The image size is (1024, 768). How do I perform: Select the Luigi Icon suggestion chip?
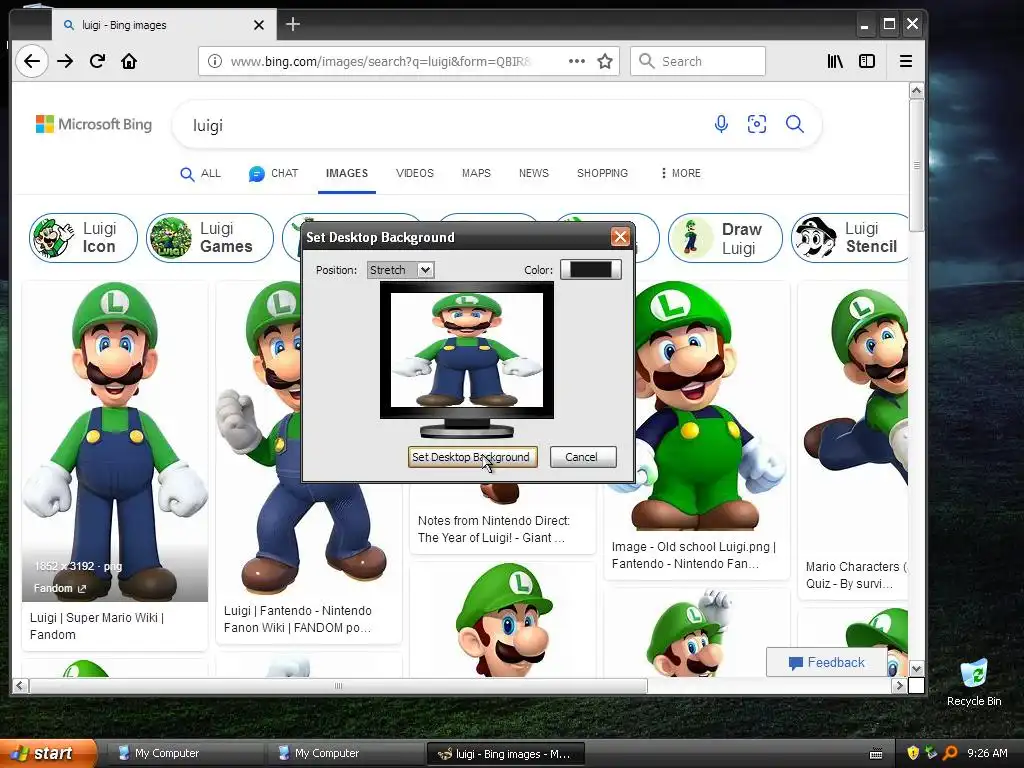coord(83,238)
